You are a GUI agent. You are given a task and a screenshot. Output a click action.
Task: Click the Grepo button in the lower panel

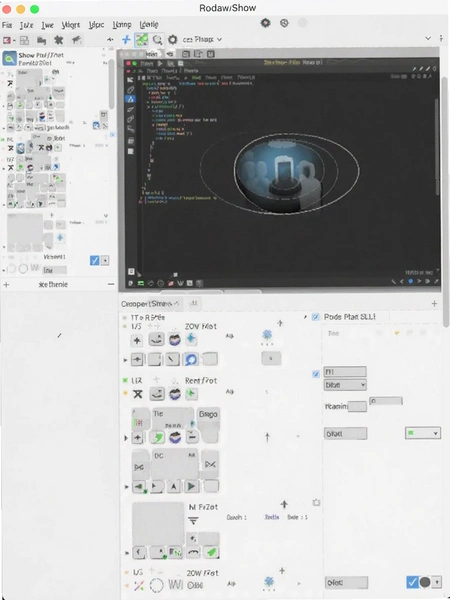click(x=208, y=414)
